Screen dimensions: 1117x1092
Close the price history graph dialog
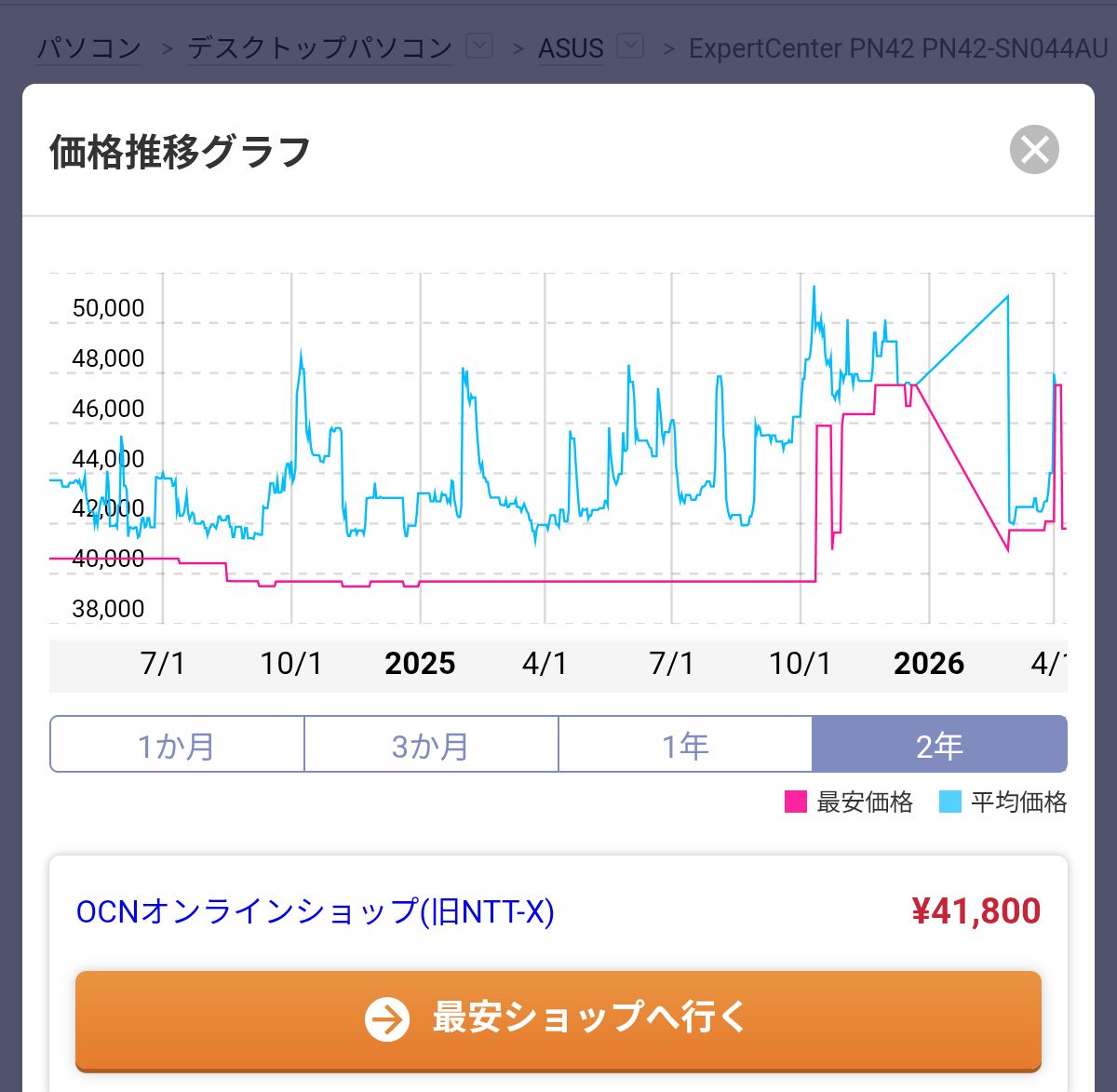coord(1034,150)
